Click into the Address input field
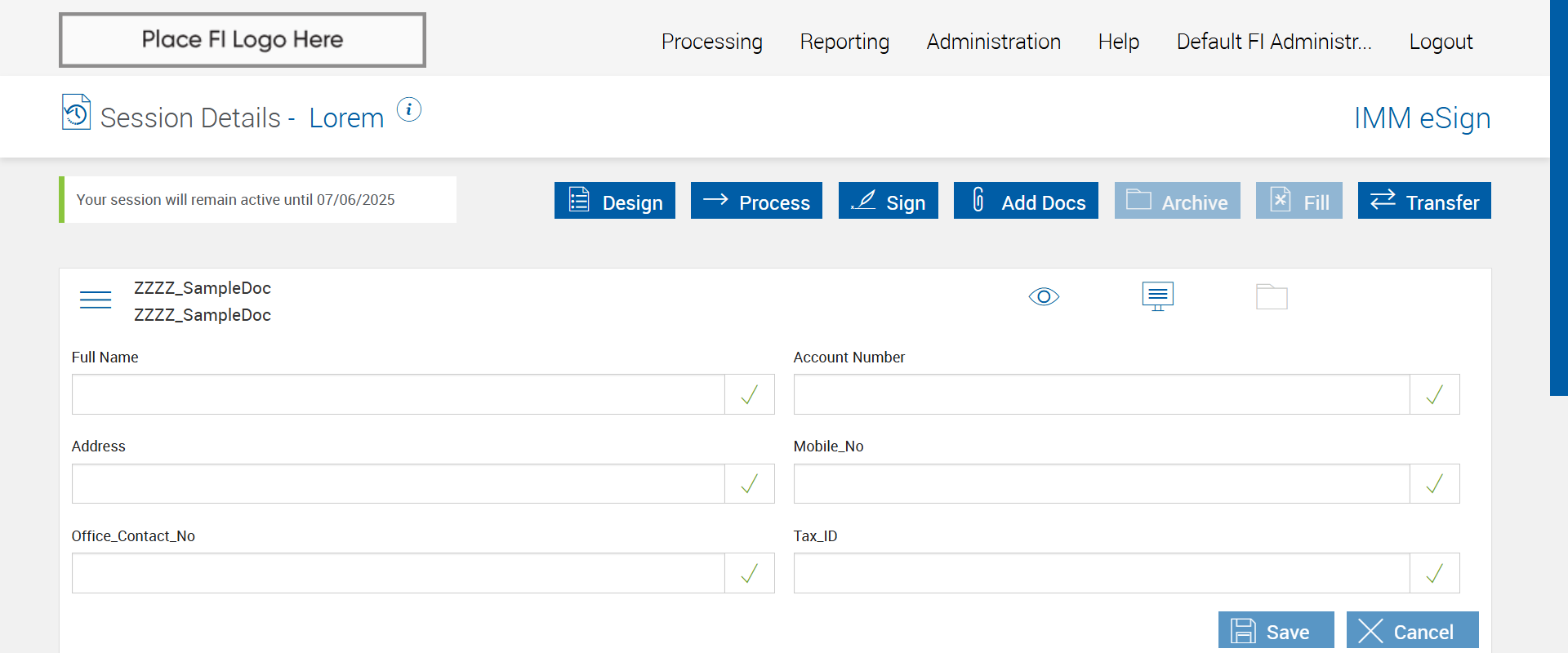This screenshot has height=653, width=1568. click(399, 484)
